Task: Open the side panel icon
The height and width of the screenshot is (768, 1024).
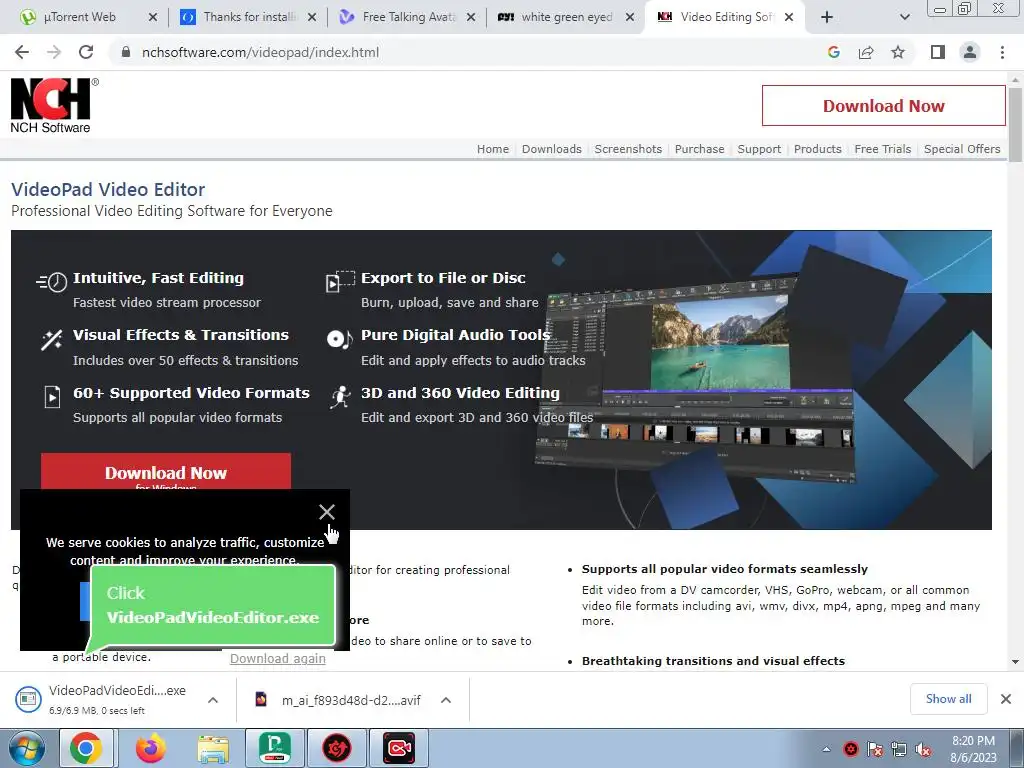Action: (938, 52)
